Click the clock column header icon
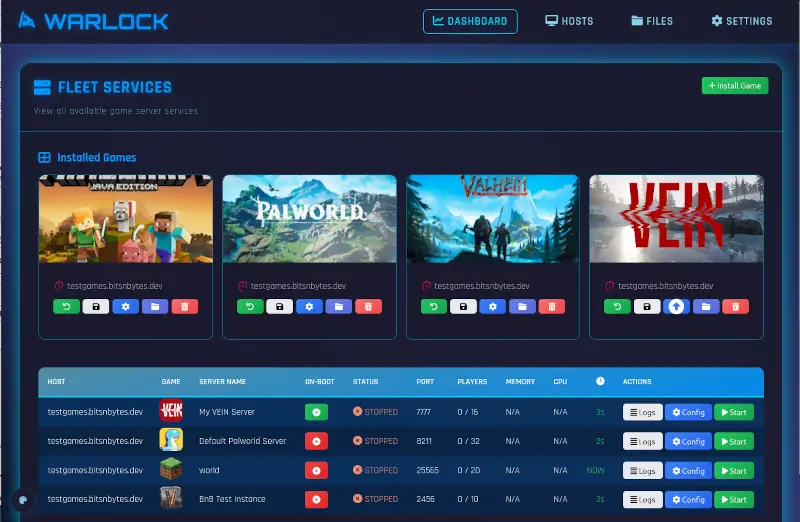Image resolution: width=800 pixels, height=522 pixels. coord(600,381)
